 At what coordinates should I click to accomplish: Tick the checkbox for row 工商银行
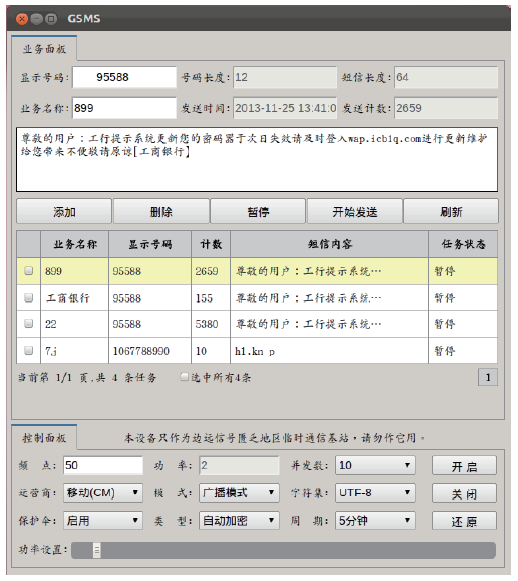click(x=29, y=298)
